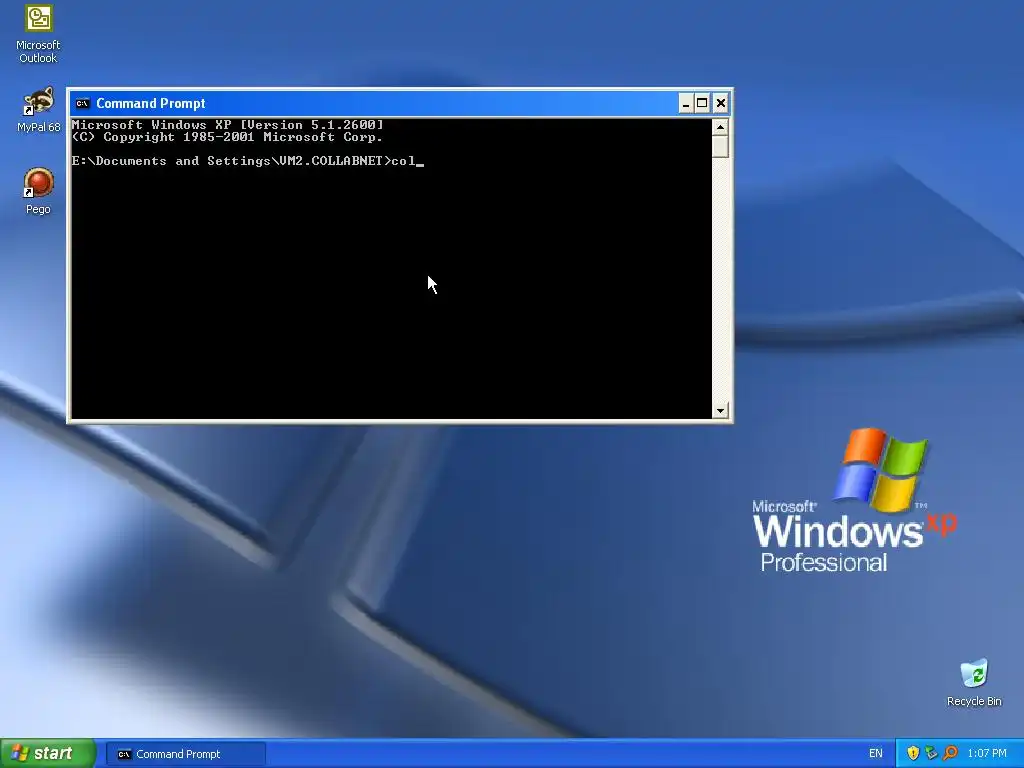Click the orange magnifier tray icon

click(x=950, y=753)
